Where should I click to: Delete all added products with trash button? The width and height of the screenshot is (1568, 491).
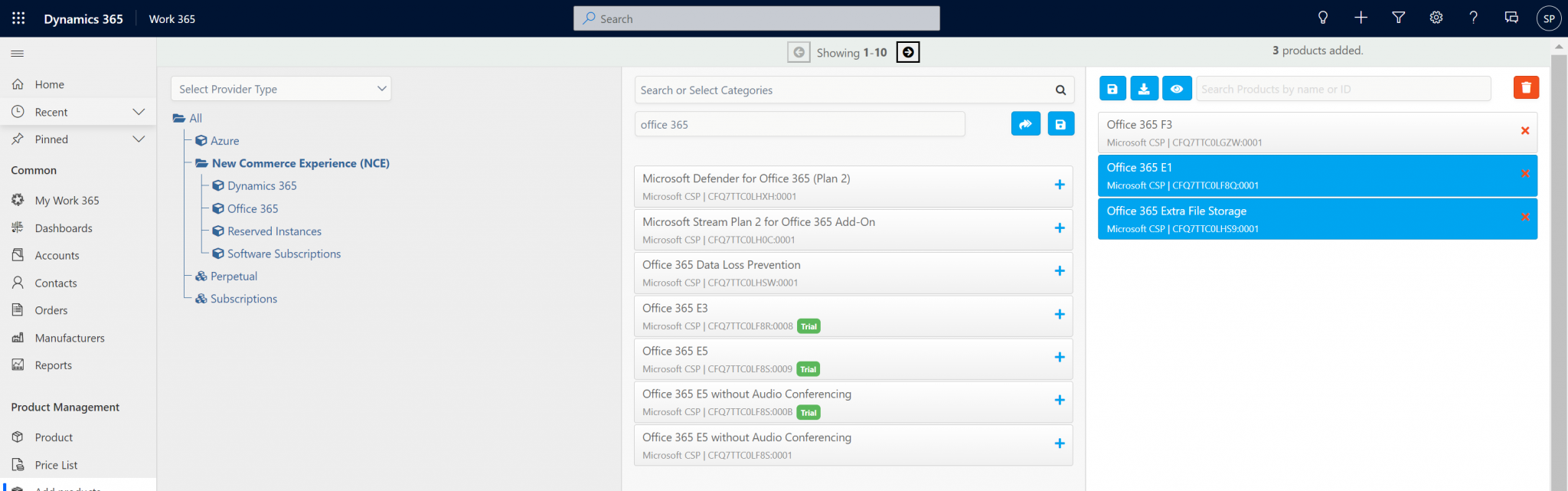click(x=1526, y=87)
